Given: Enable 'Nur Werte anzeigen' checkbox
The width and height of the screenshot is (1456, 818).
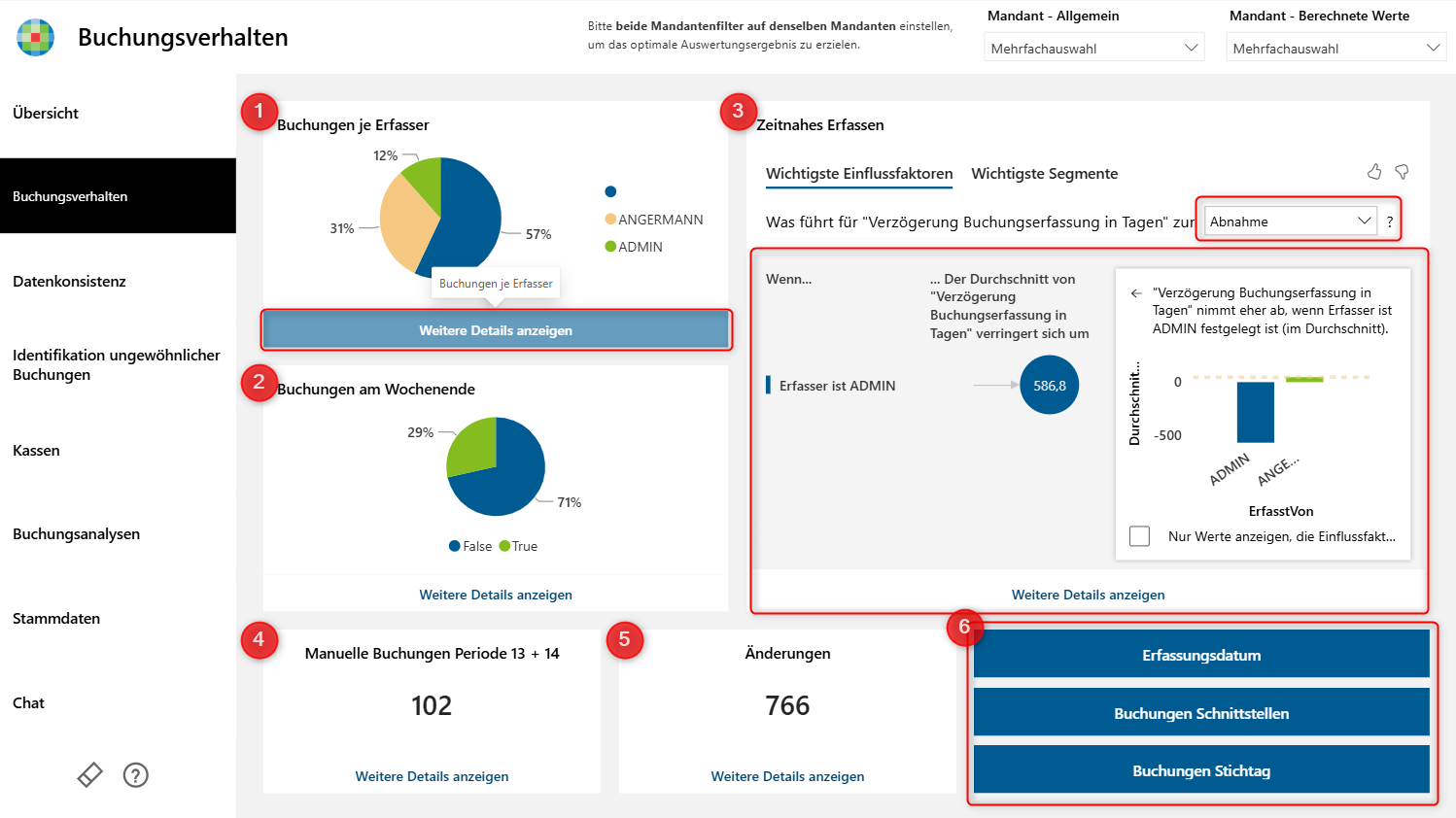Looking at the screenshot, I should [x=1139, y=536].
